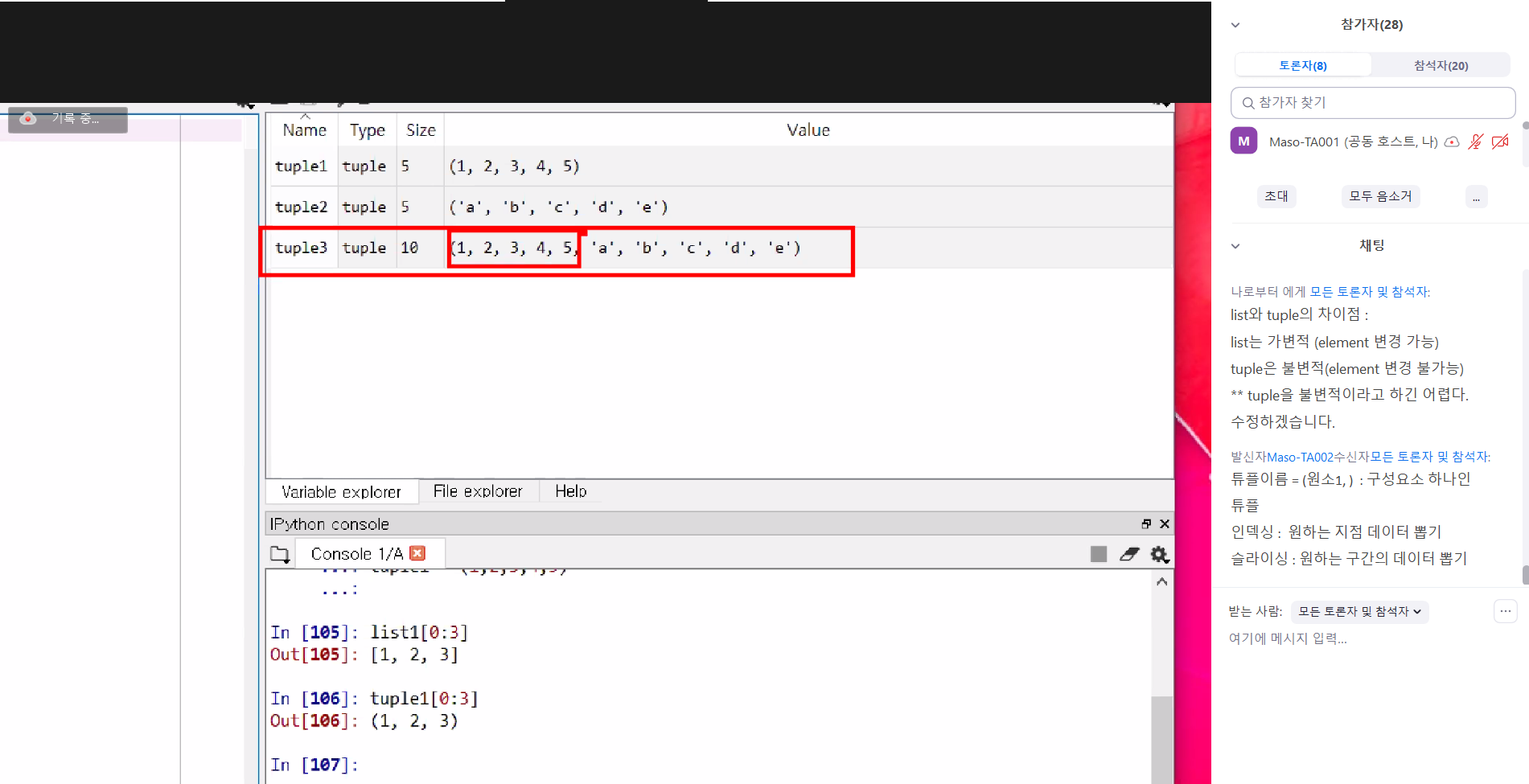The image size is (1529, 784).
Task: Click the stop kernel square icon
Action: (x=1098, y=554)
